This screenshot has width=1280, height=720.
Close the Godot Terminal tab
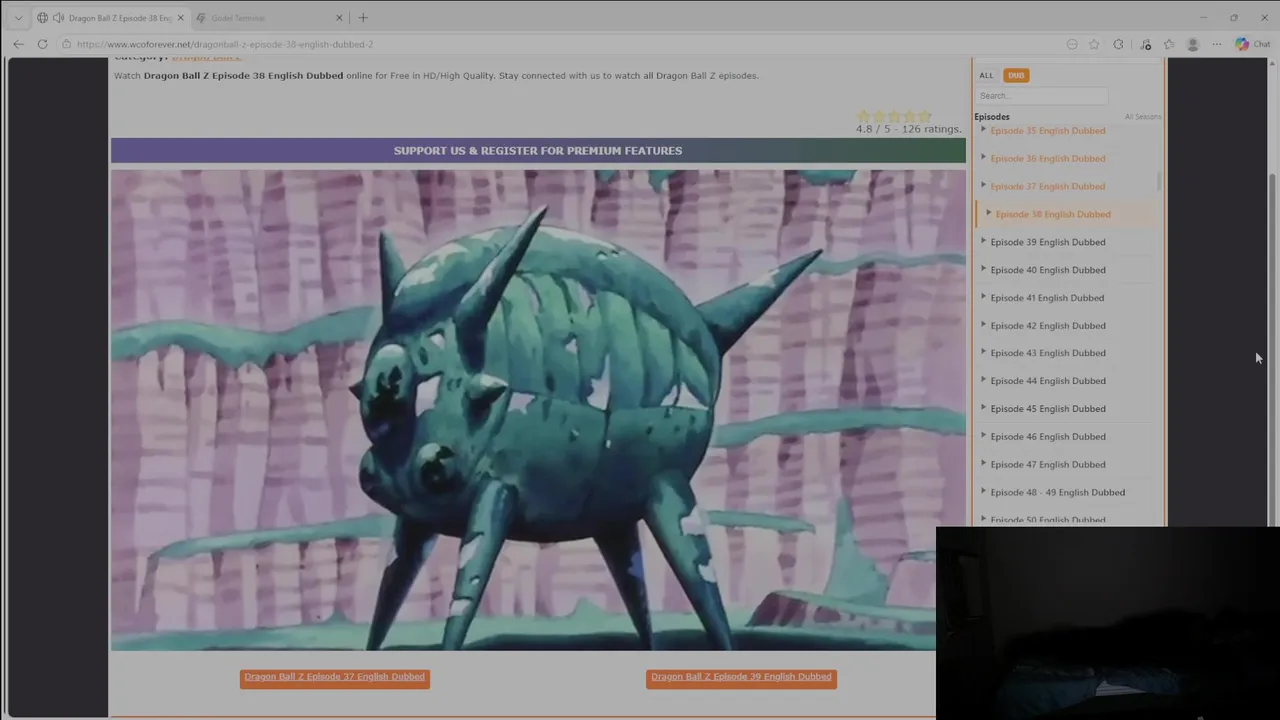[x=339, y=18]
